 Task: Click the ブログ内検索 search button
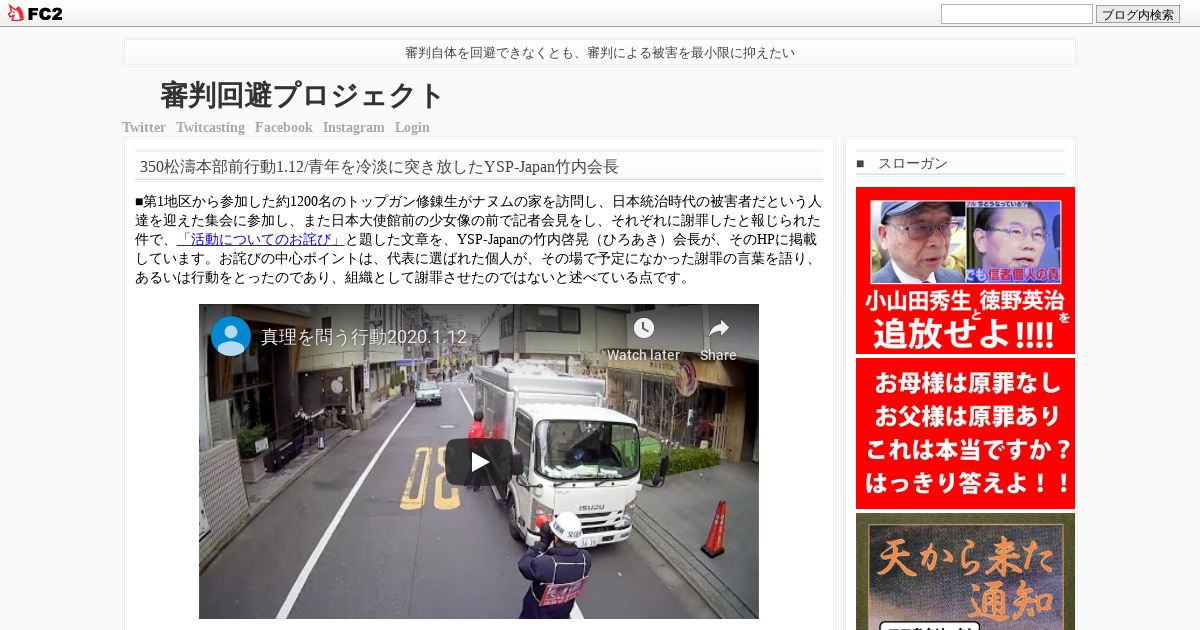click(1138, 14)
